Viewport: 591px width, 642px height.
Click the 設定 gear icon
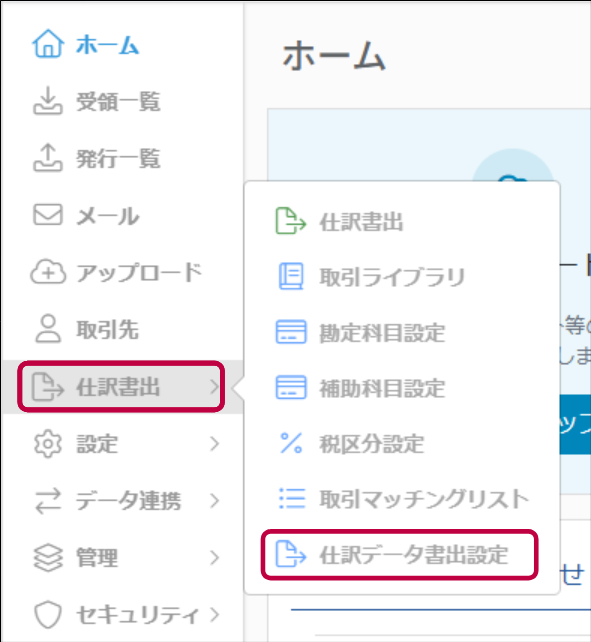[x=48, y=443]
